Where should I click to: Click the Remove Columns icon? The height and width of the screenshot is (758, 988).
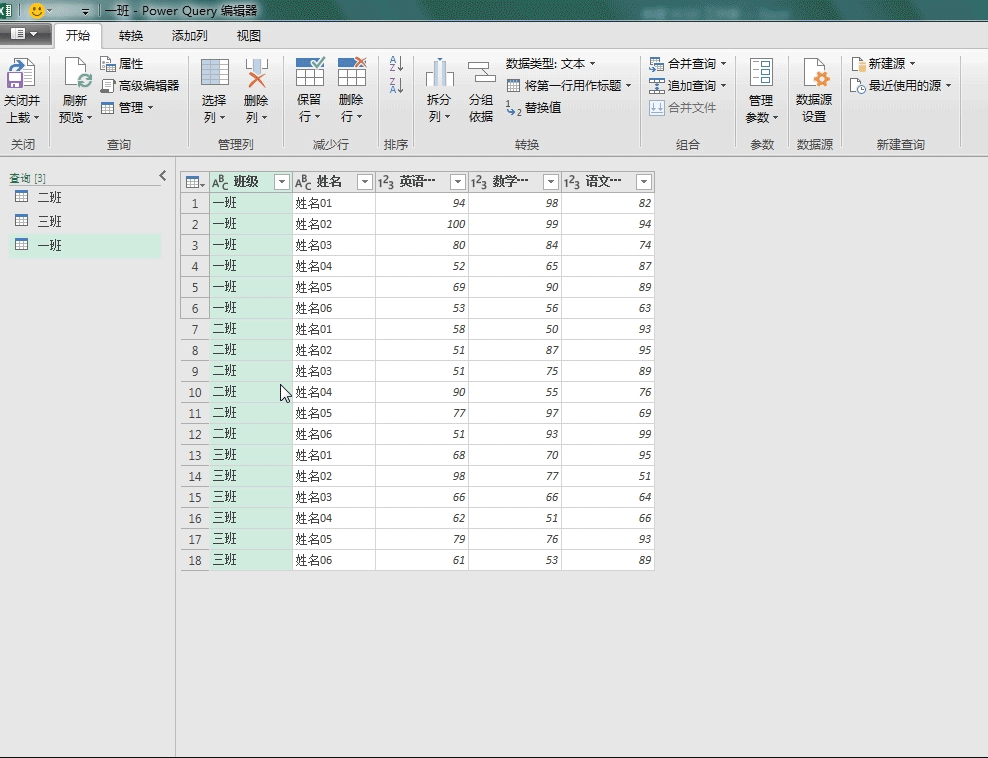click(x=257, y=75)
